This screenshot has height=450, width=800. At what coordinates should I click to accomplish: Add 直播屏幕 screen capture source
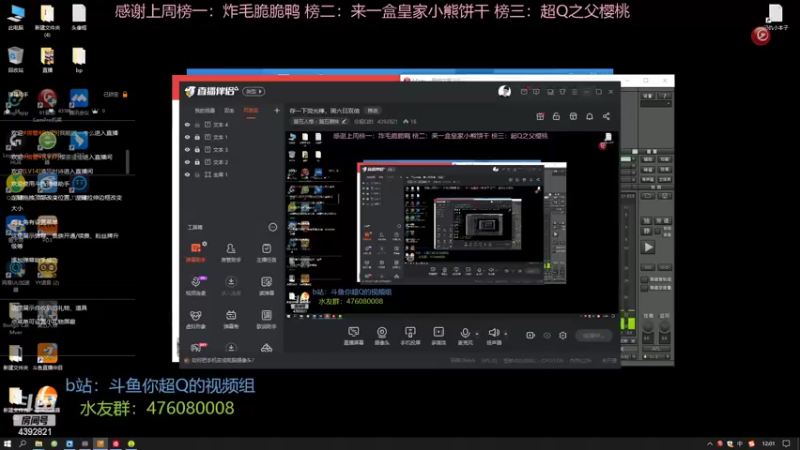(x=354, y=336)
